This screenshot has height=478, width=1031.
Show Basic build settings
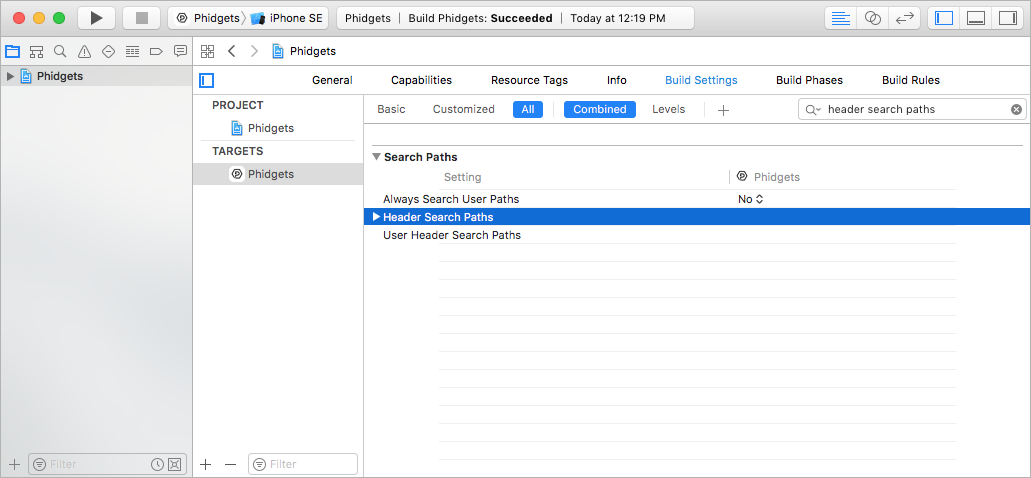[391, 109]
